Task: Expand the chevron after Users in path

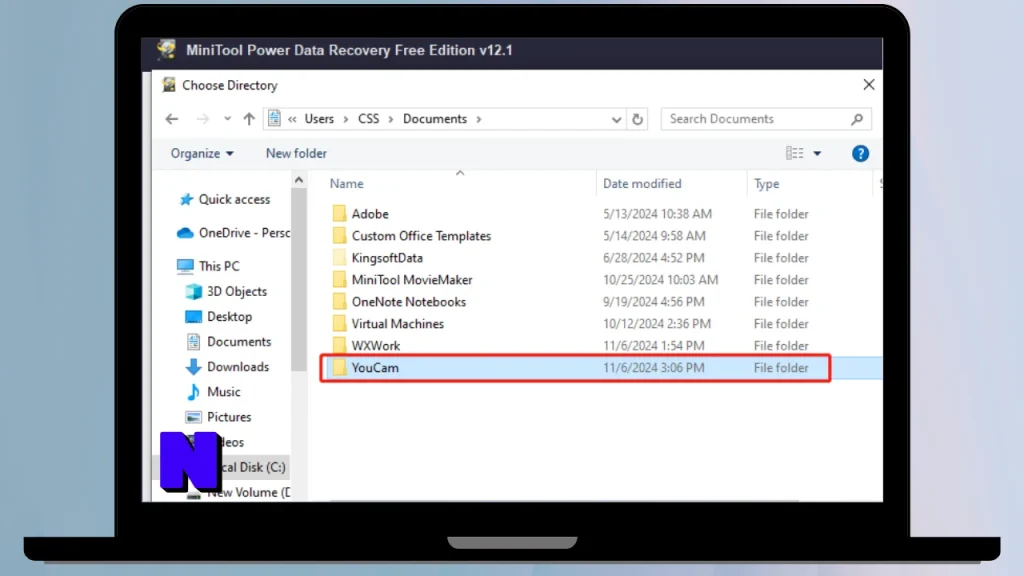Action: pos(345,120)
